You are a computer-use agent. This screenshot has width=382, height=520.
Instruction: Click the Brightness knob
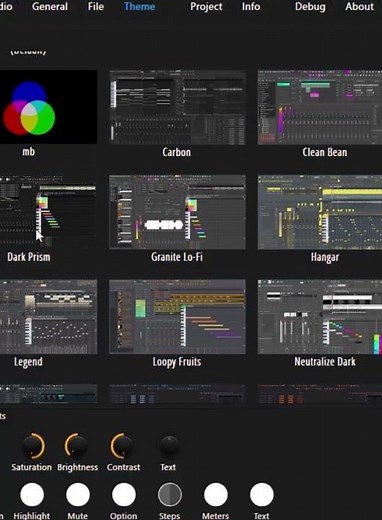point(77,446)
